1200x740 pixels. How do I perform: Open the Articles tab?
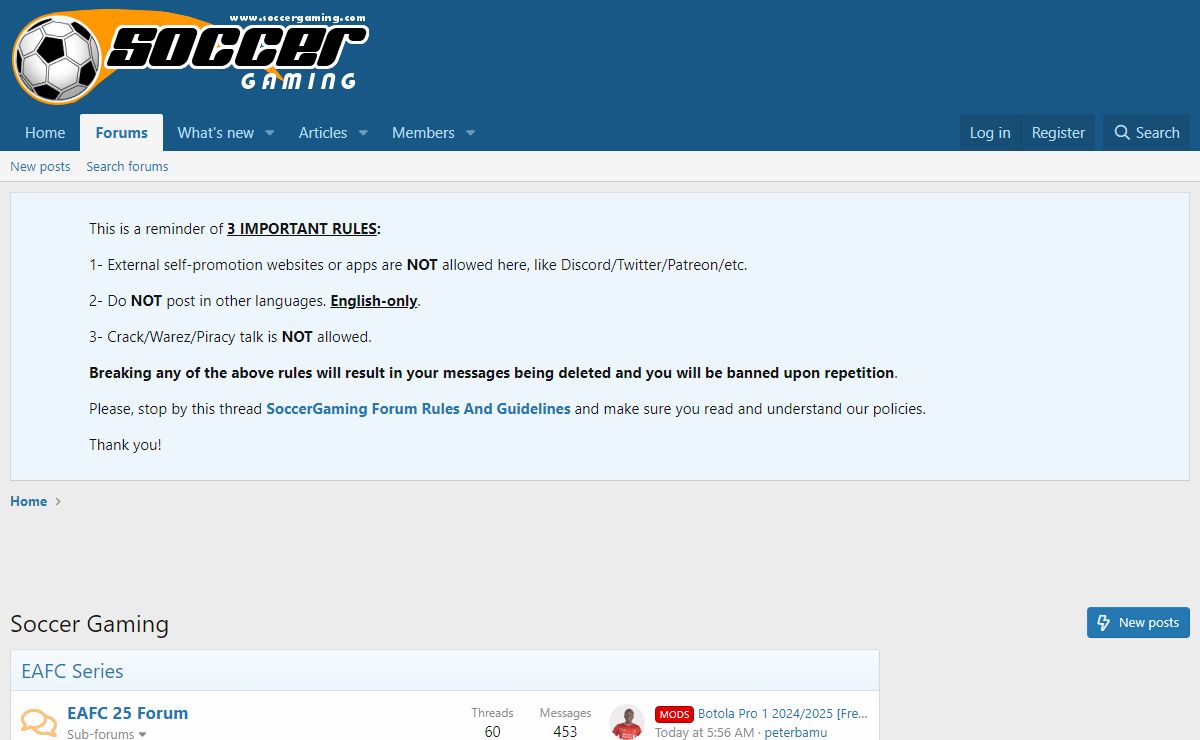pyautogui.click(x=323, y=133)
